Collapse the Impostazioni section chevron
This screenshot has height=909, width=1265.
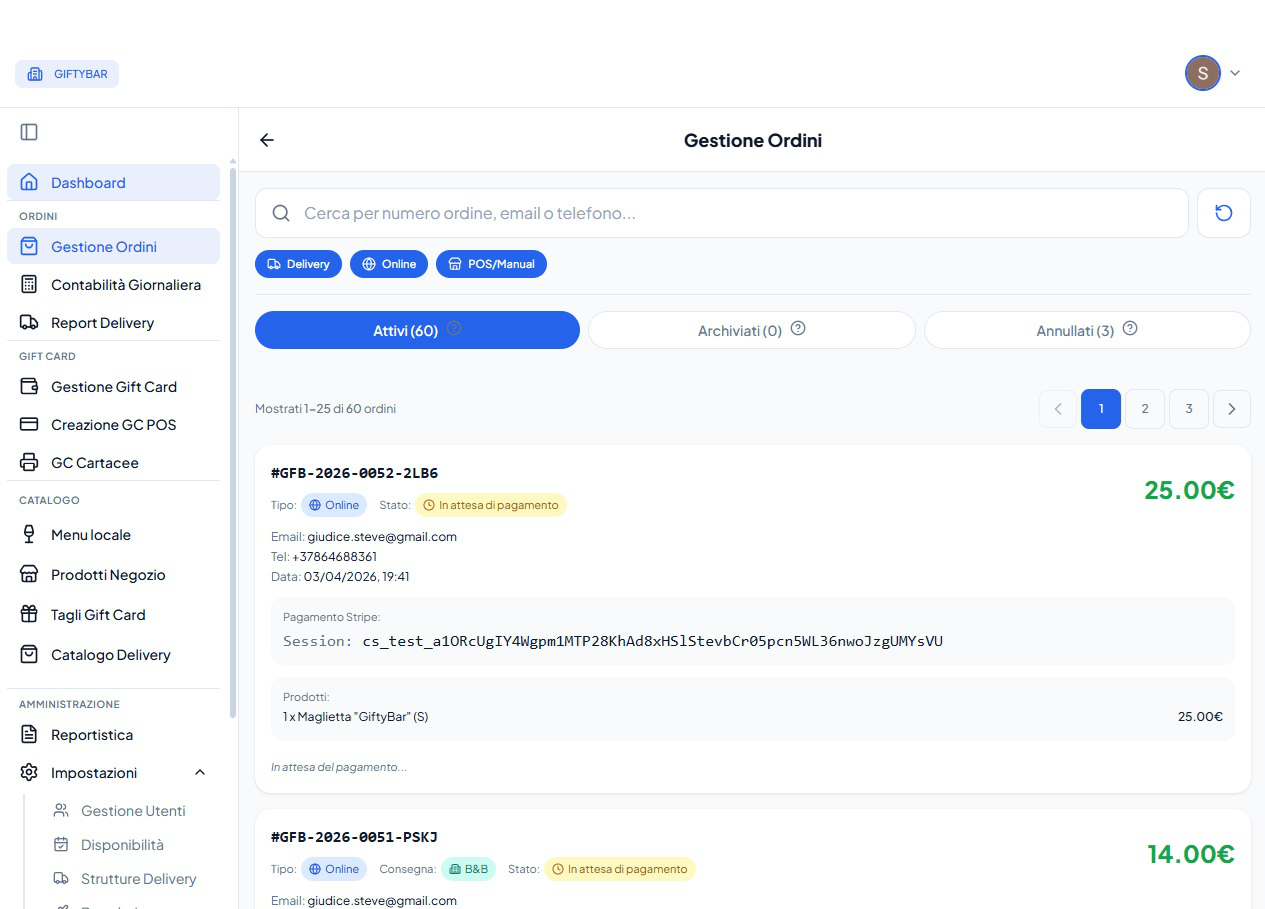tap(200, 773)
